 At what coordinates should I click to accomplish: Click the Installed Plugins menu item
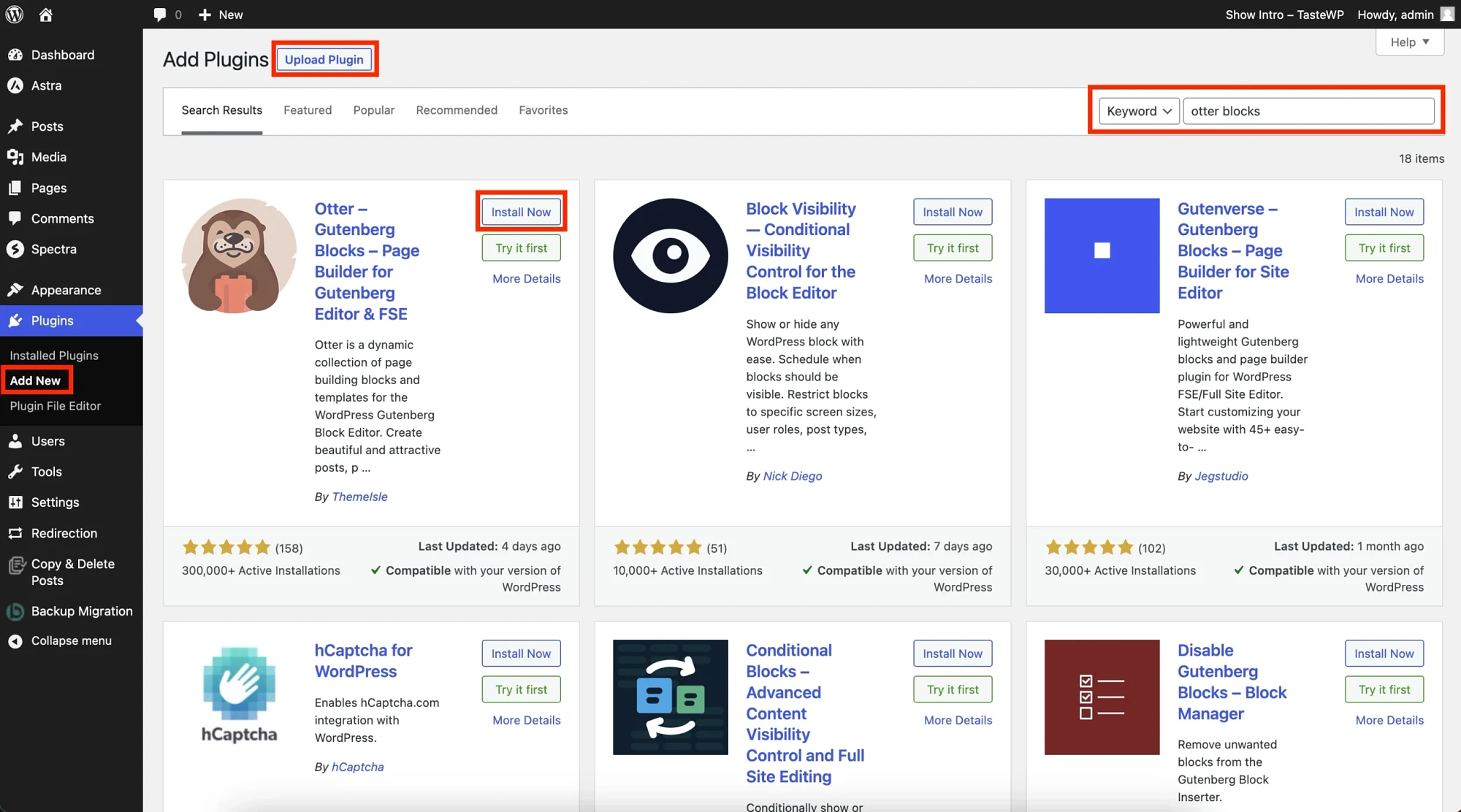click(x=54, y=355)
